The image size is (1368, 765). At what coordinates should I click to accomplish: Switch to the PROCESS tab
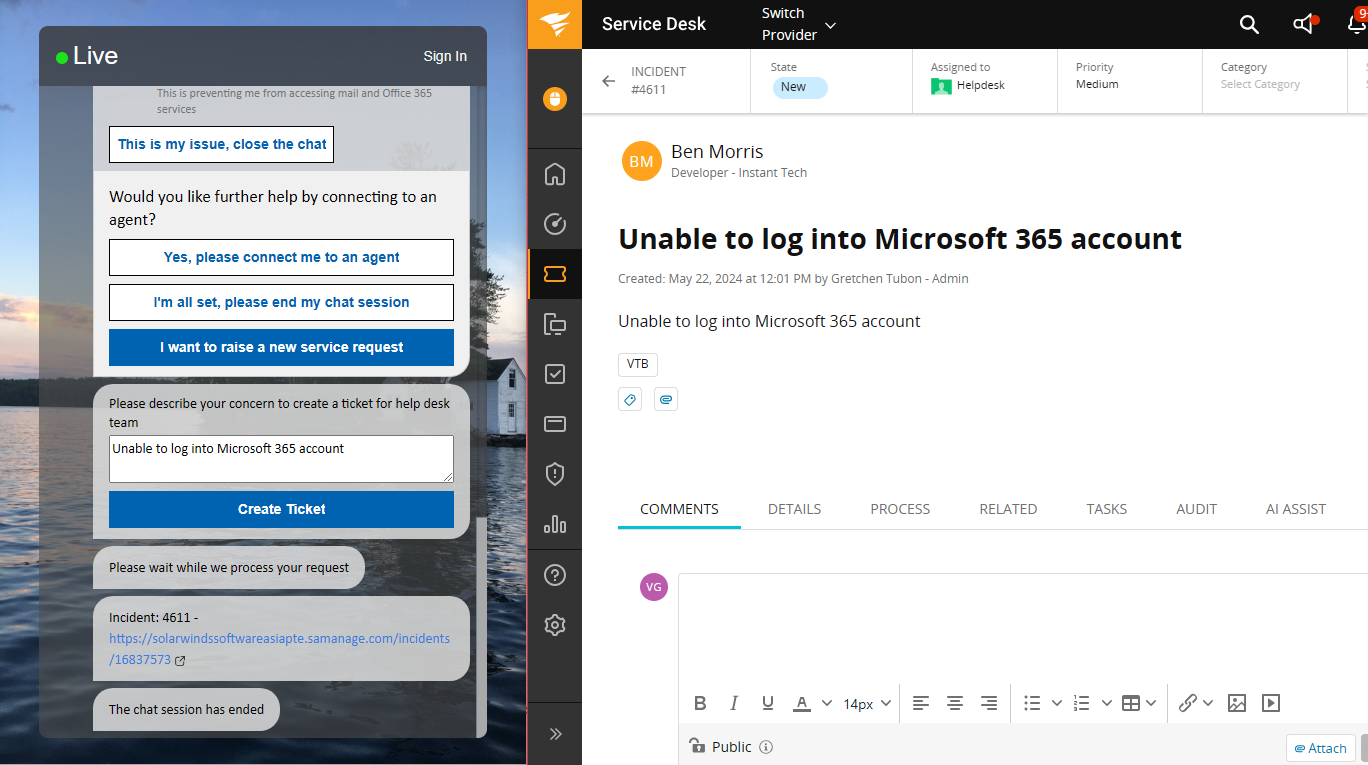(x=900, y=509)
